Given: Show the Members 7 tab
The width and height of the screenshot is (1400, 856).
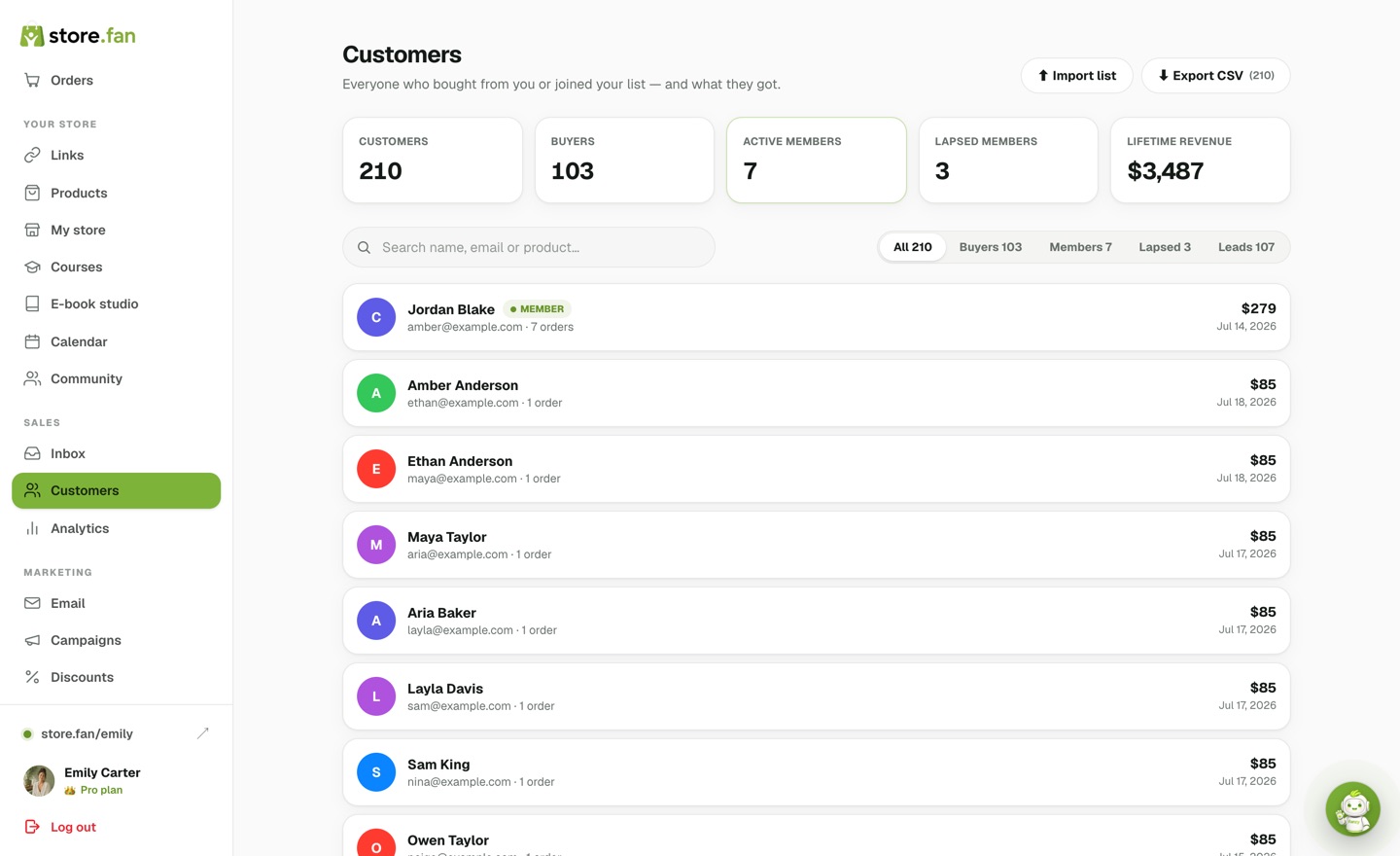Looking at the screenshot, I should [x=1080, y=247].
